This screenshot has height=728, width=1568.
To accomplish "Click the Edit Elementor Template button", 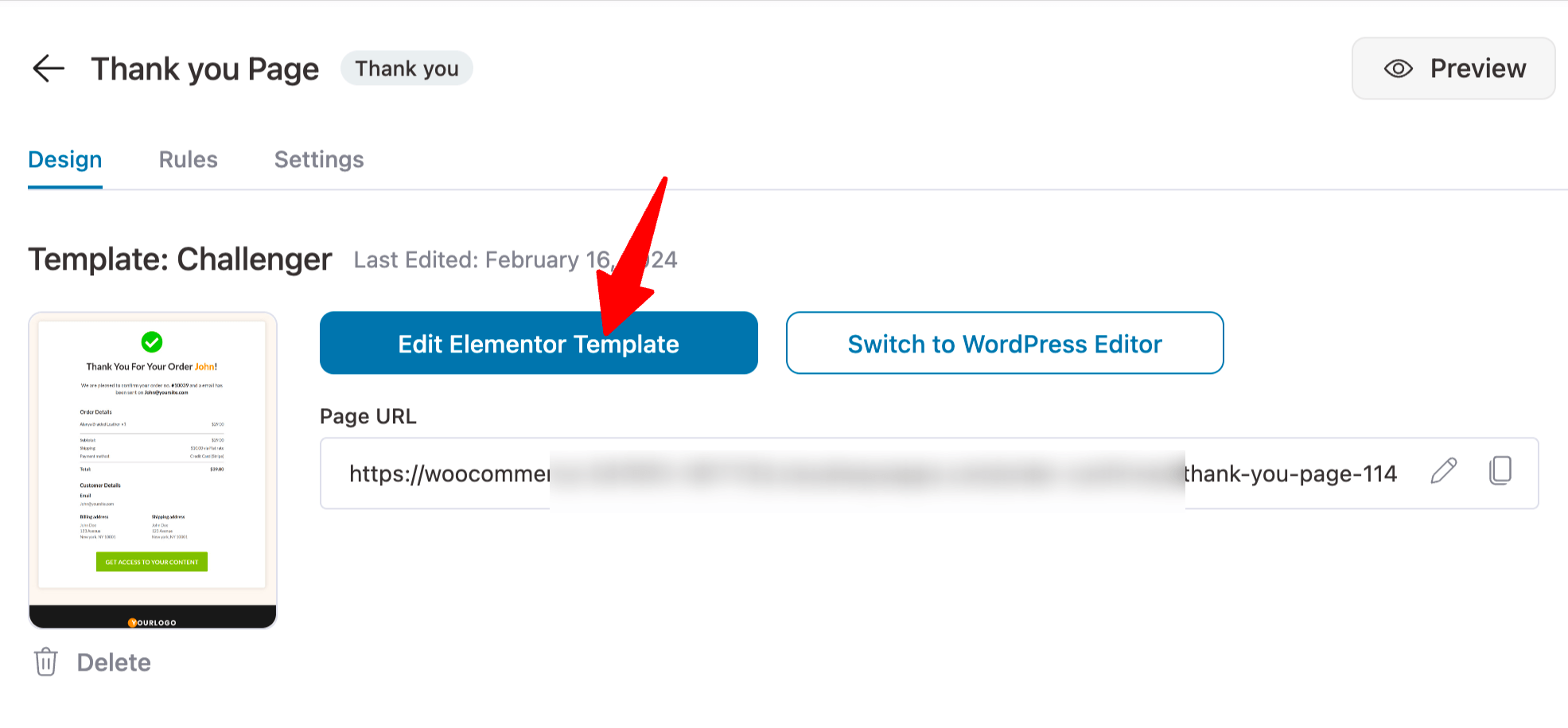I will 539,343.
